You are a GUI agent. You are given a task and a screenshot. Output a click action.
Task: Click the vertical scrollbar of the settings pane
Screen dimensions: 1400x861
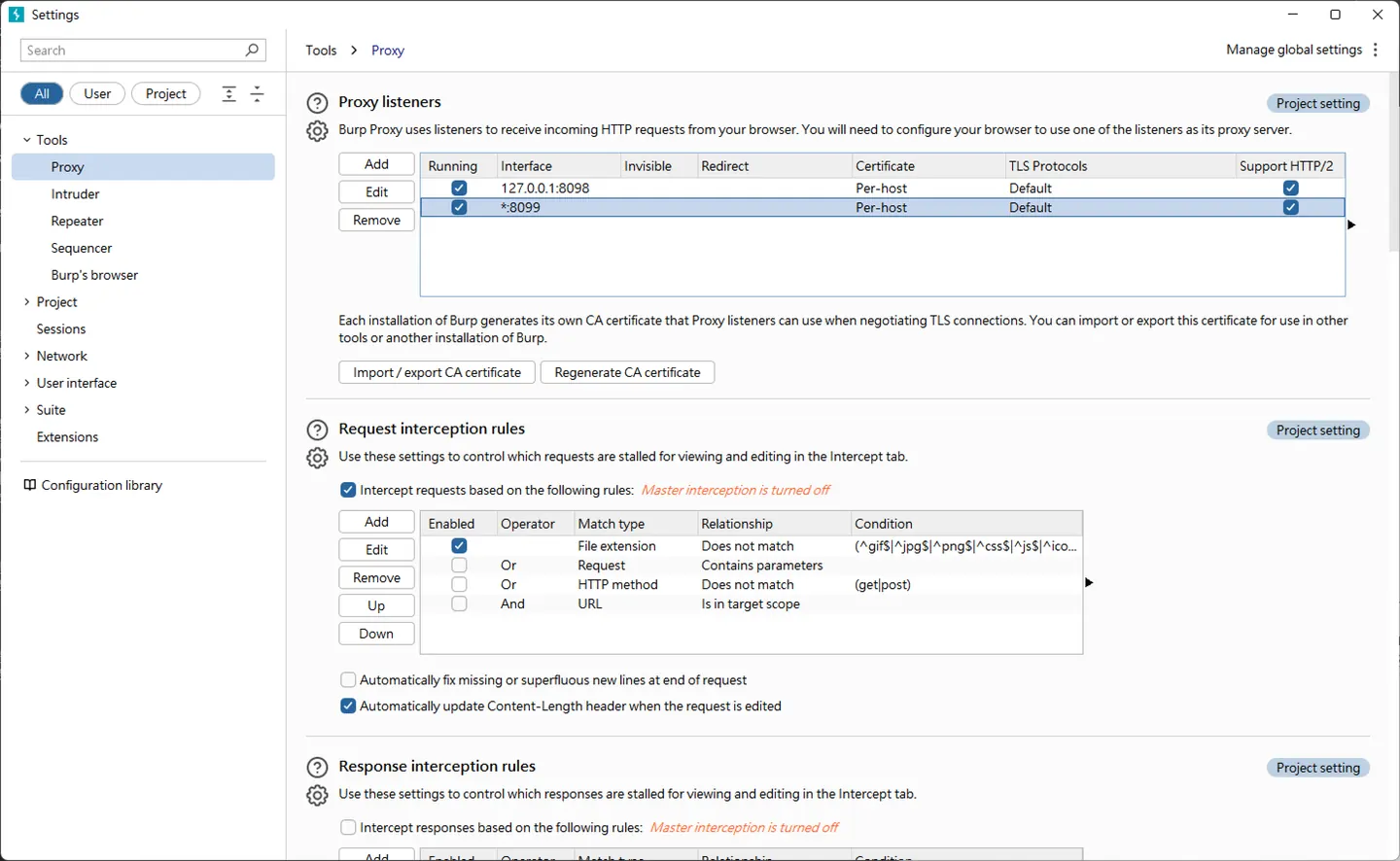(x=1393, y=160)
